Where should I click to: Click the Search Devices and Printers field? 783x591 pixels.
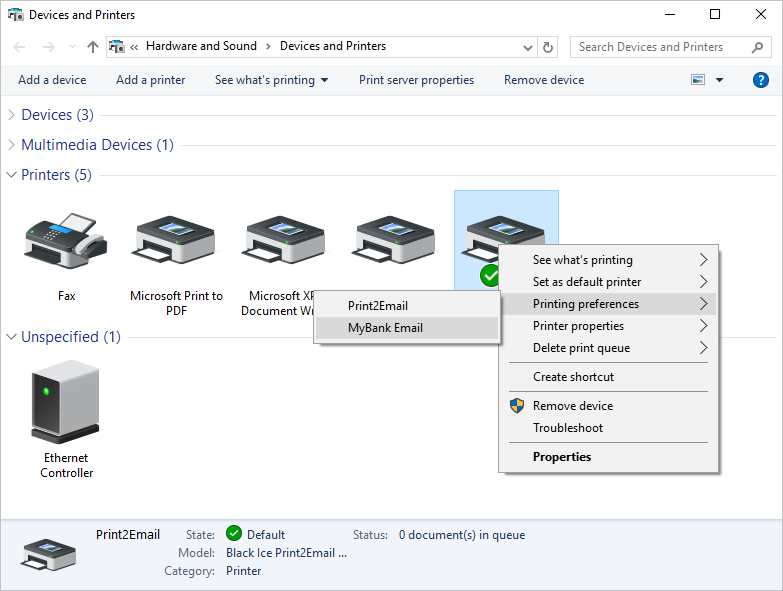pos(671,47)
